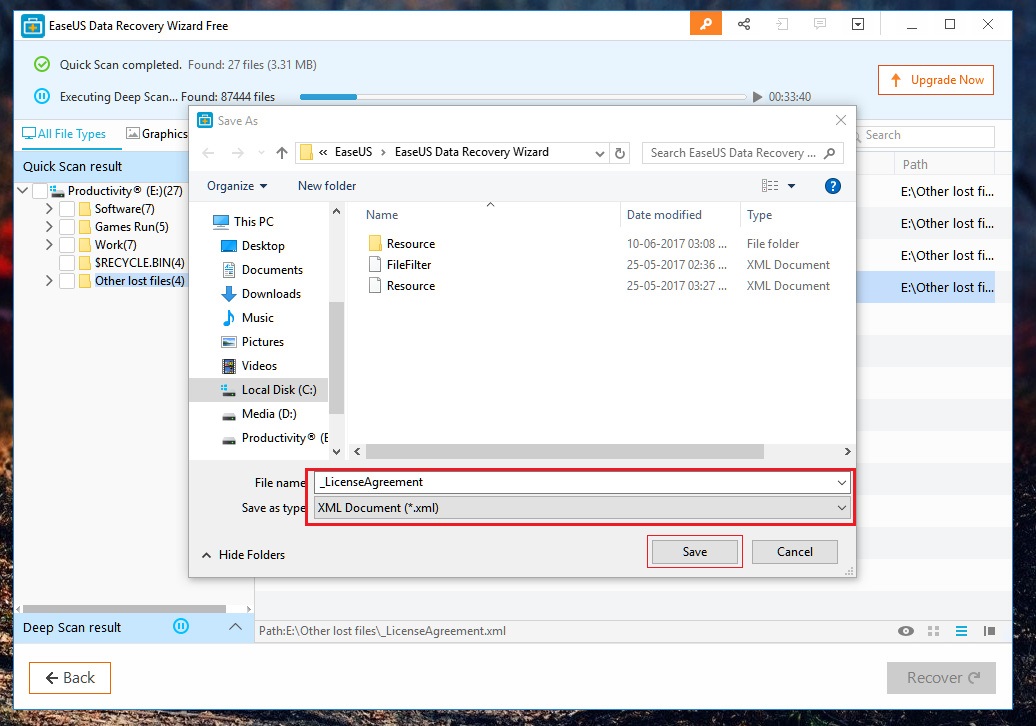Change view layout icon in Save As
Screen dimensions: 1036x726
[770, 186]
